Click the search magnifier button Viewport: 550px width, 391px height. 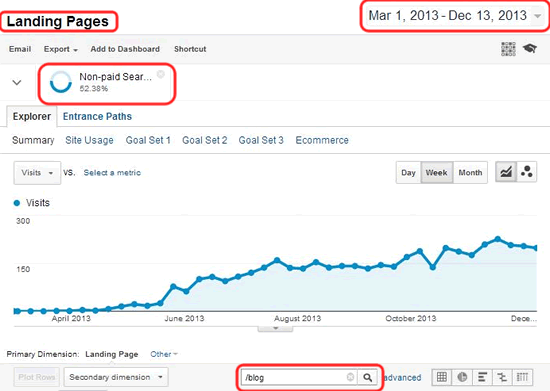tap(367, 377)
